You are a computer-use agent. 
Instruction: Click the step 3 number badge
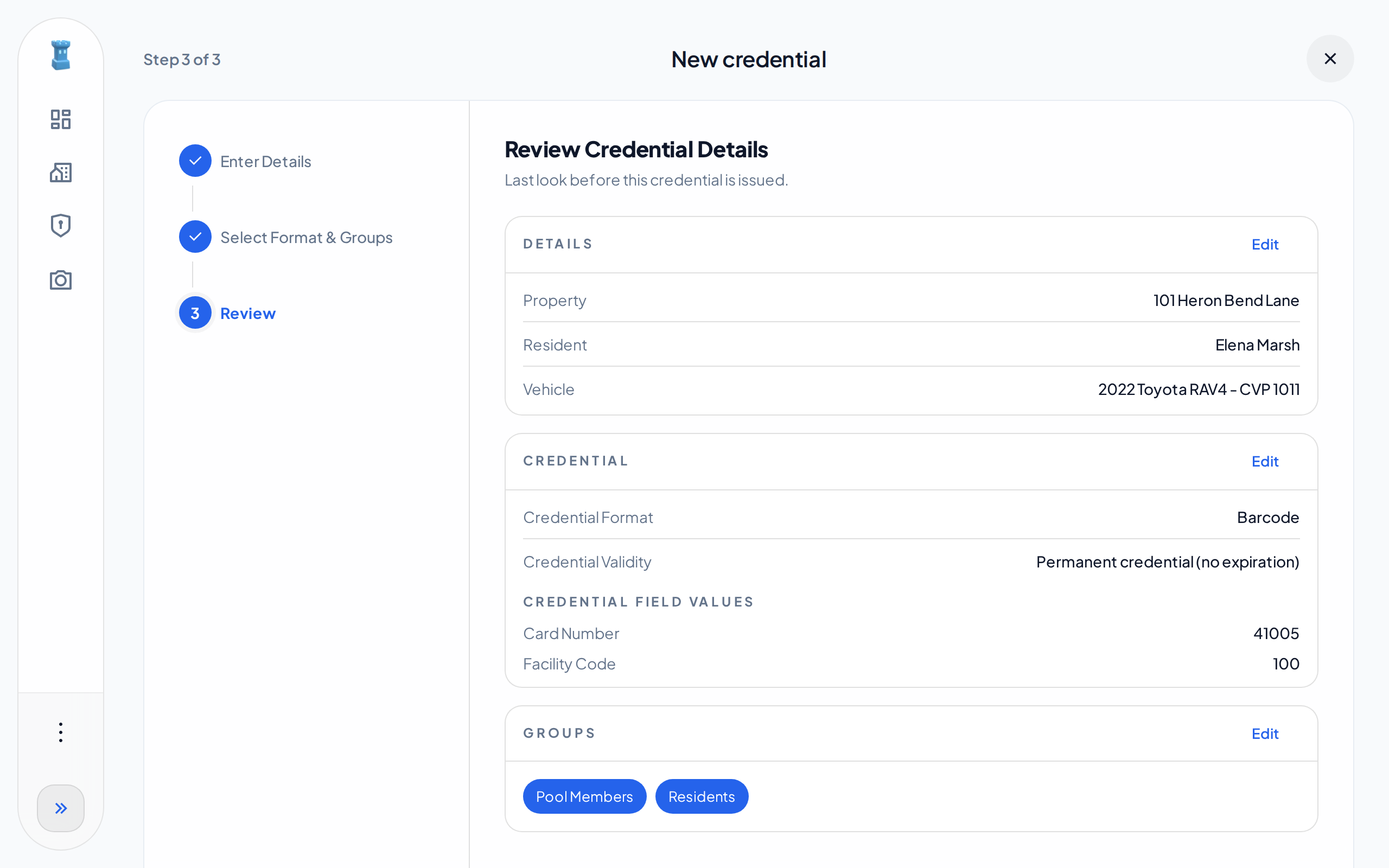pyautogui.click(x=195, y=313)
